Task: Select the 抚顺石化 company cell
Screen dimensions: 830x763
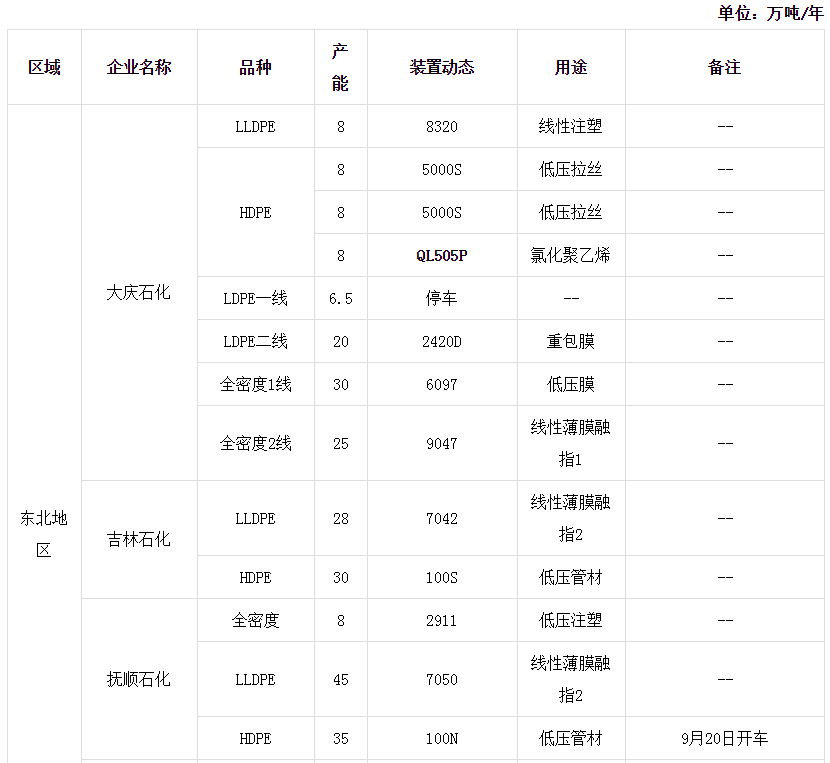Action: coord(139,679)
